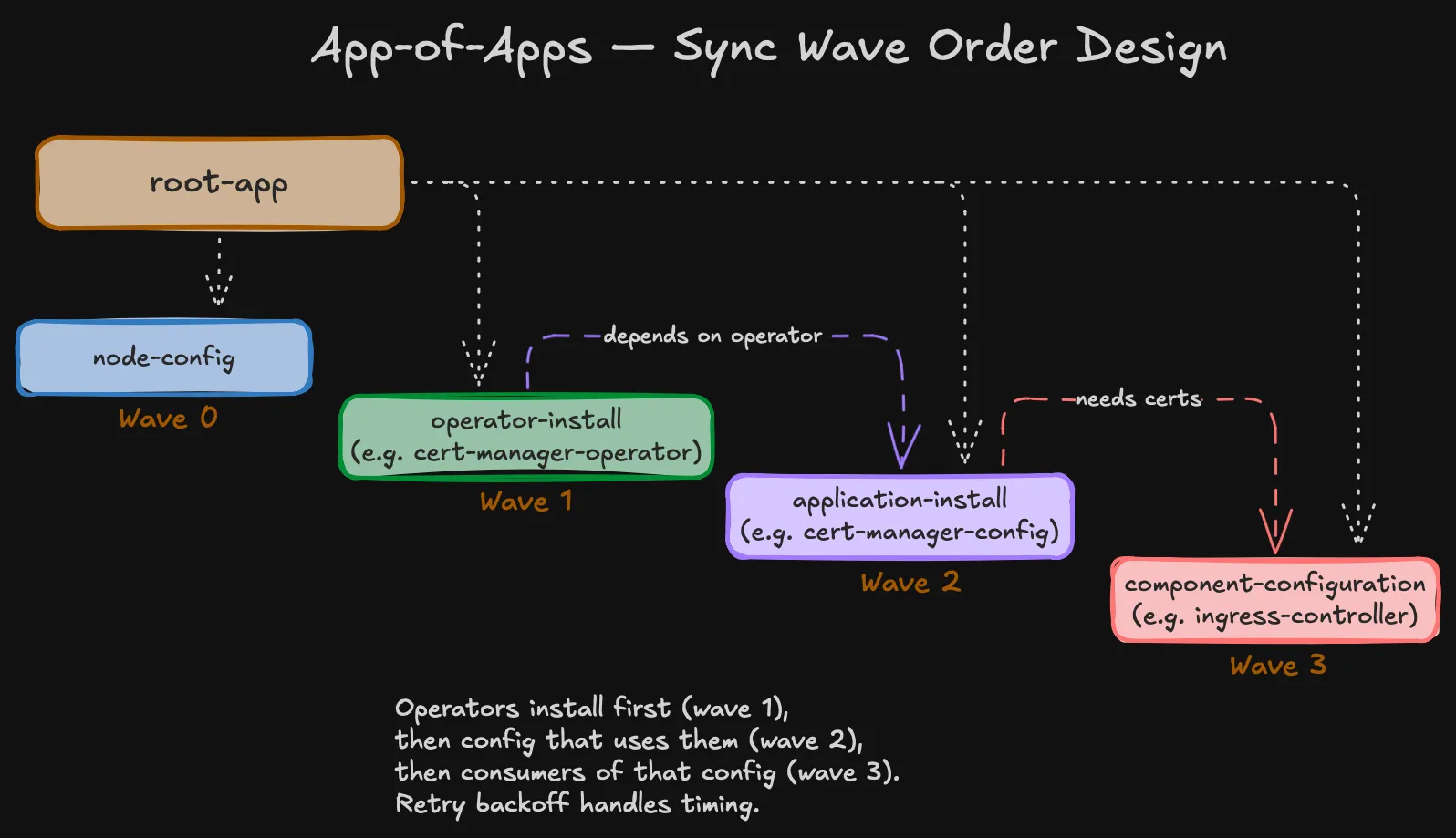
Task: Click the 'Wave 1' label
Action: pyautogui.click(x=525, y=502)
